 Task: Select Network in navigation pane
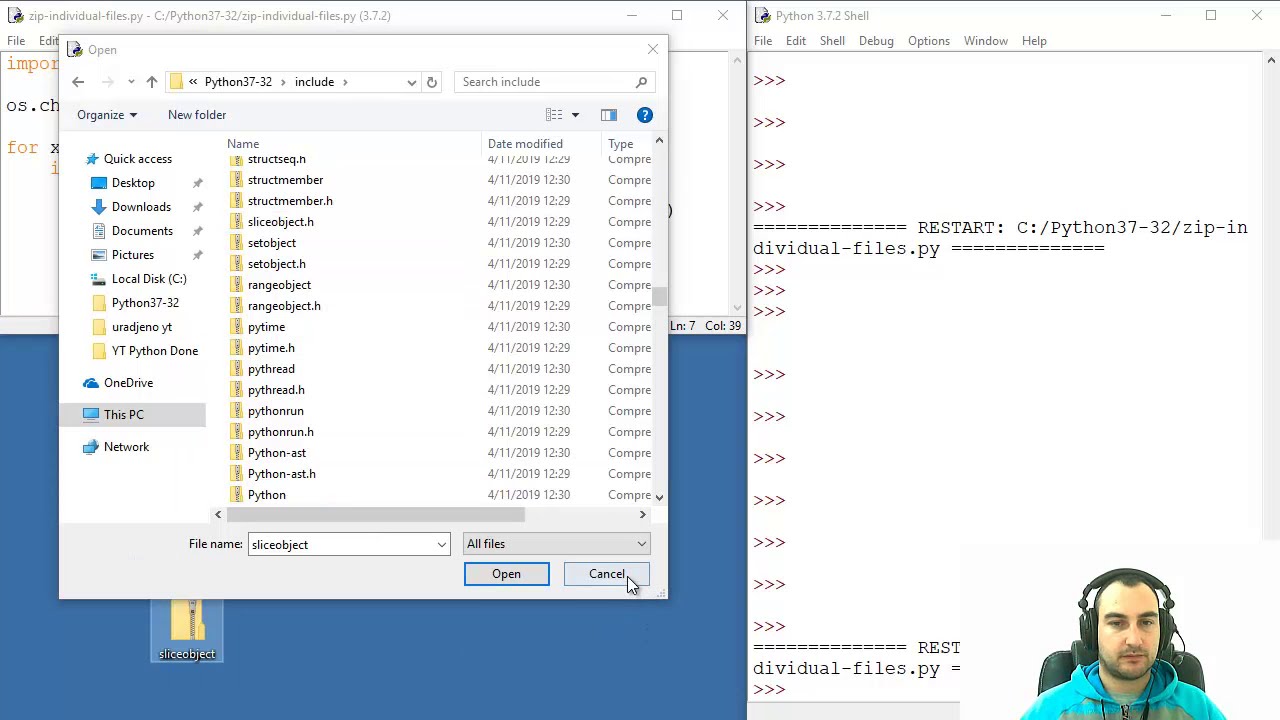126,447
